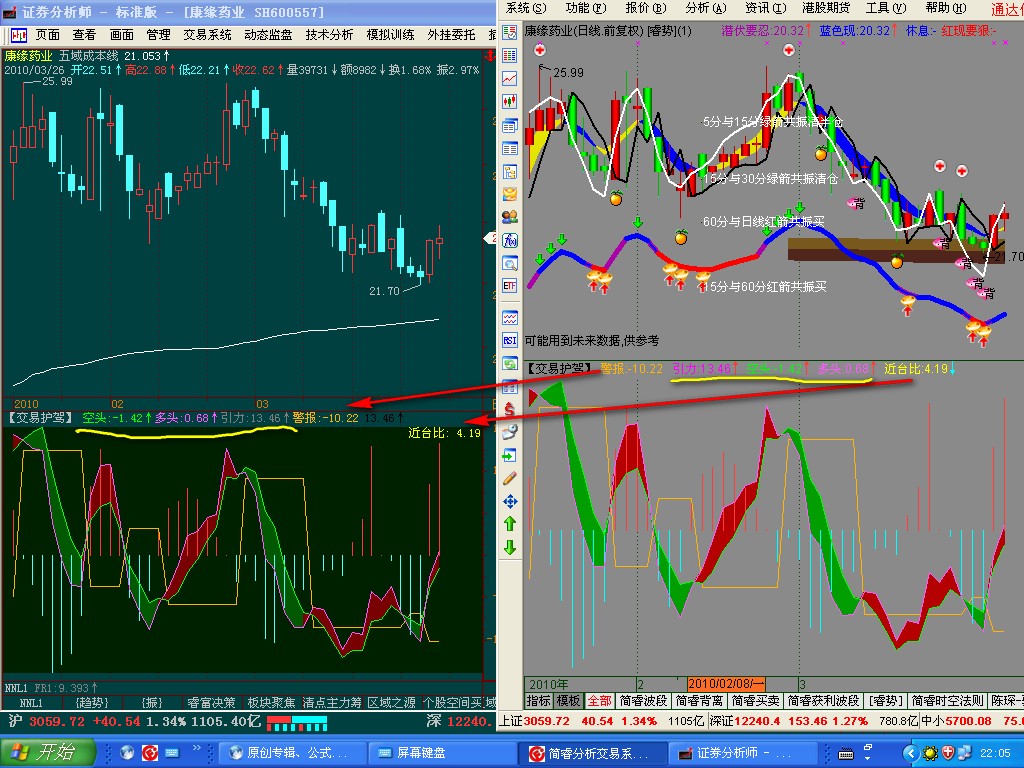Viewport: 1024px width, 768px height.
Task: Open 资讯(I) menu
Action: click(x=765, y=8)
